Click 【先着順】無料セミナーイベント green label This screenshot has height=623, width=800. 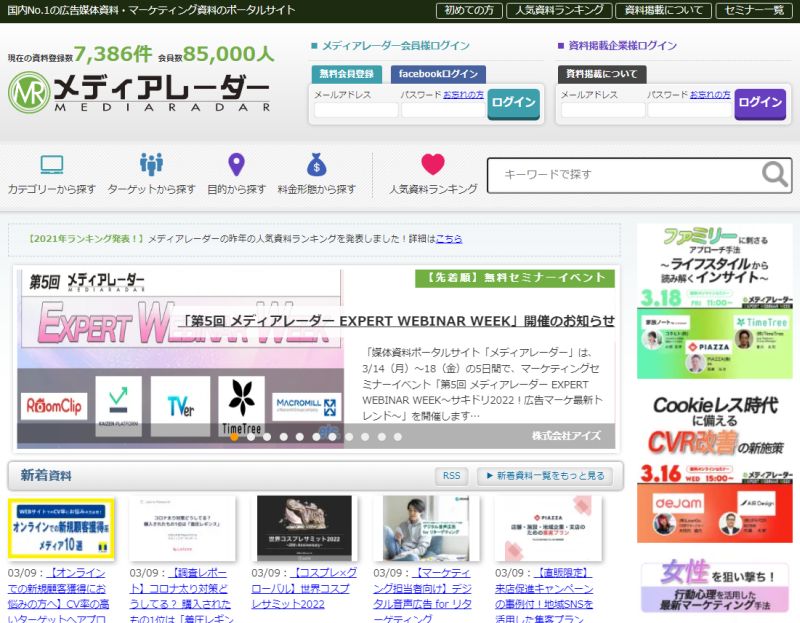515,278
